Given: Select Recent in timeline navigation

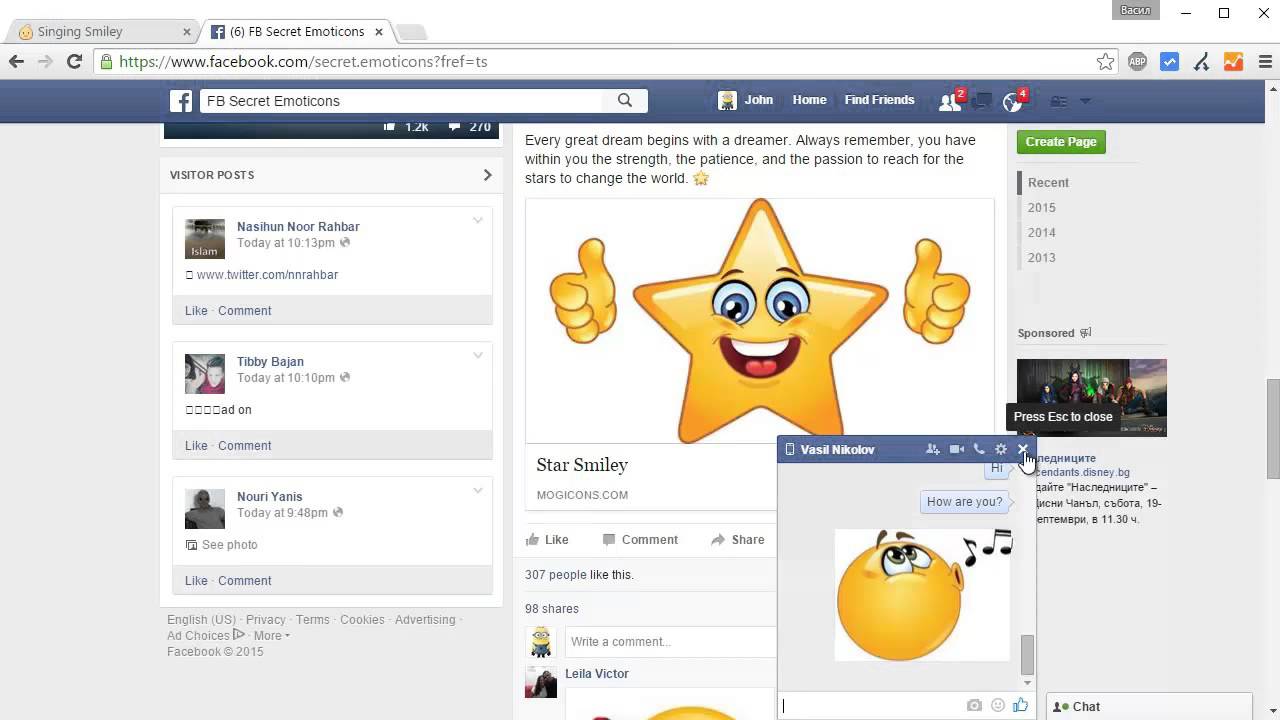Looking at the screenshot, I should point(1048,183).
